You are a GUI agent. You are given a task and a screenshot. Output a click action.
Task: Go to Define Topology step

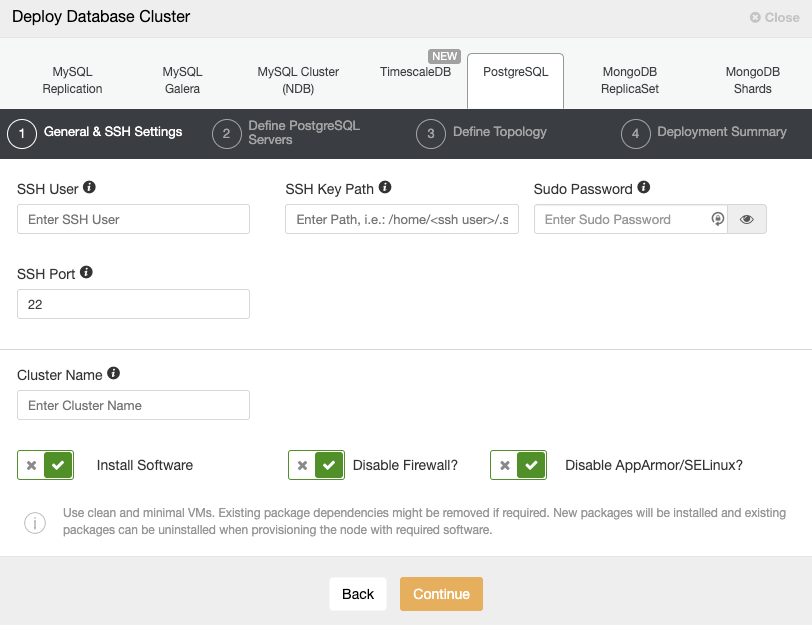pos(500,132)
